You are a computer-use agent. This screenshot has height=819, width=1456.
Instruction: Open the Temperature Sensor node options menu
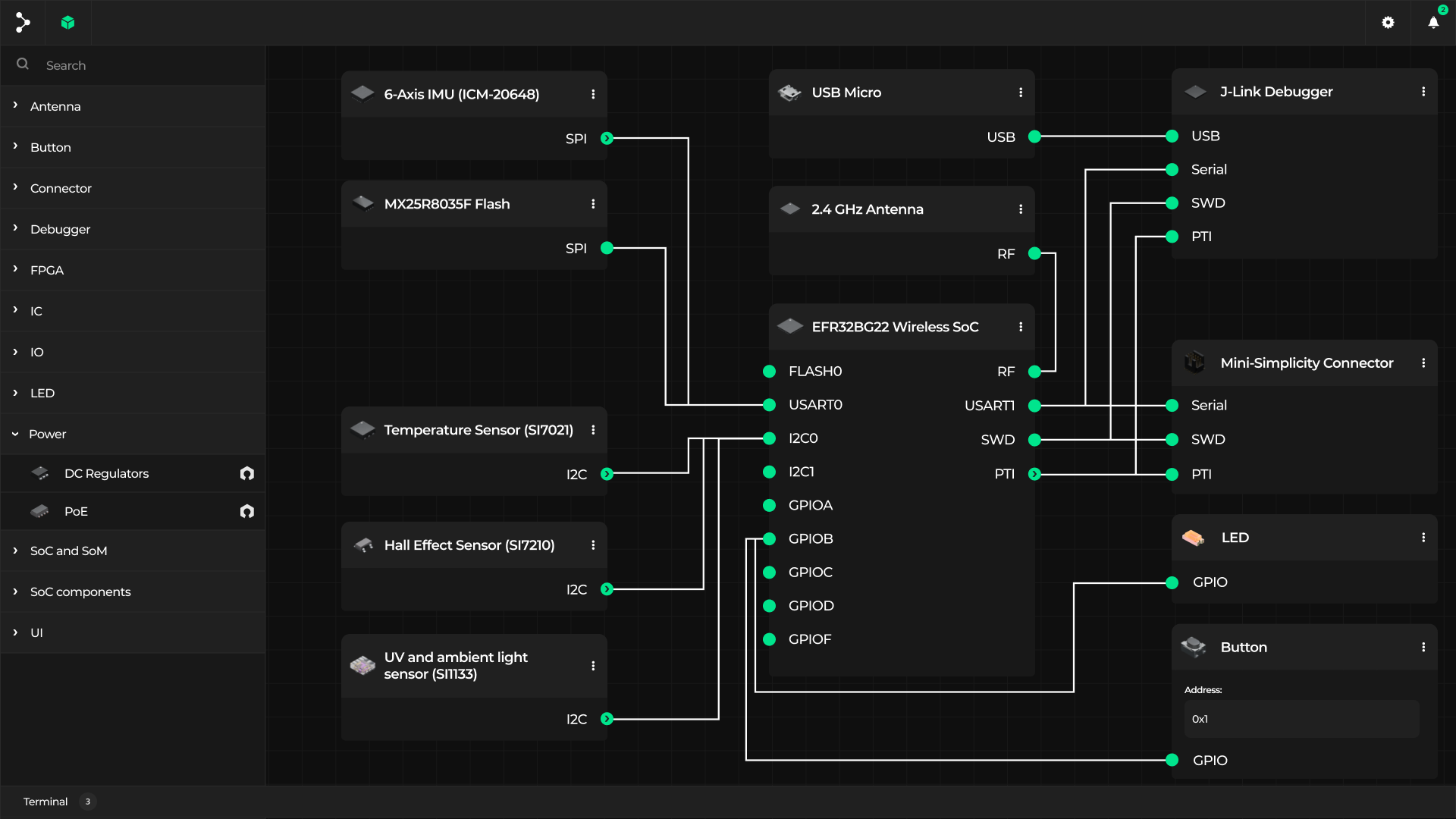593,430
